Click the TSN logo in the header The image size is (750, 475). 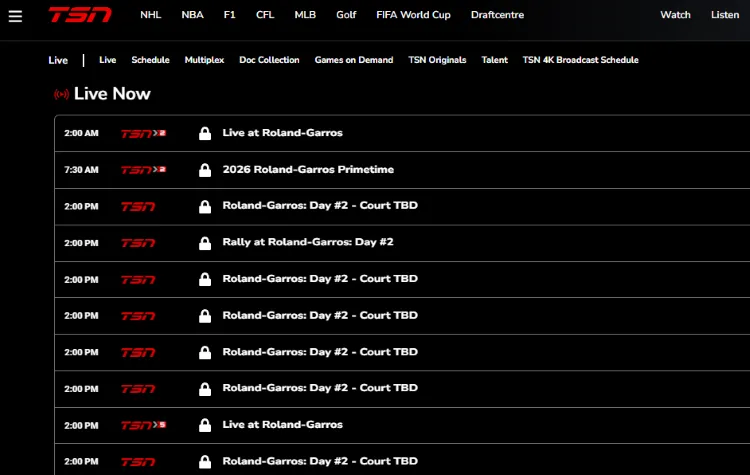[x=80, y=15]
